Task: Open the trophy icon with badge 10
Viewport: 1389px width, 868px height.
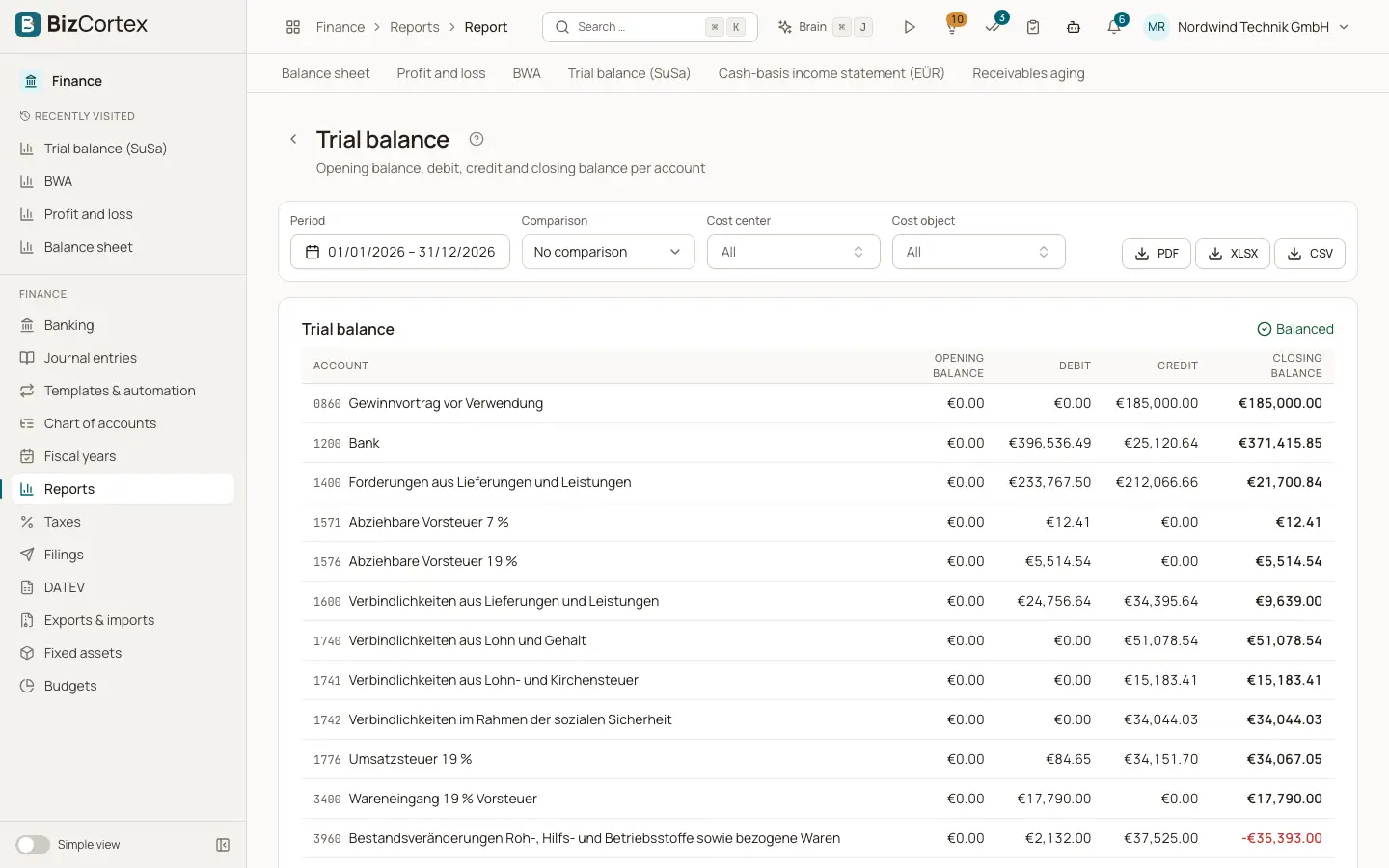Action: 952,27
